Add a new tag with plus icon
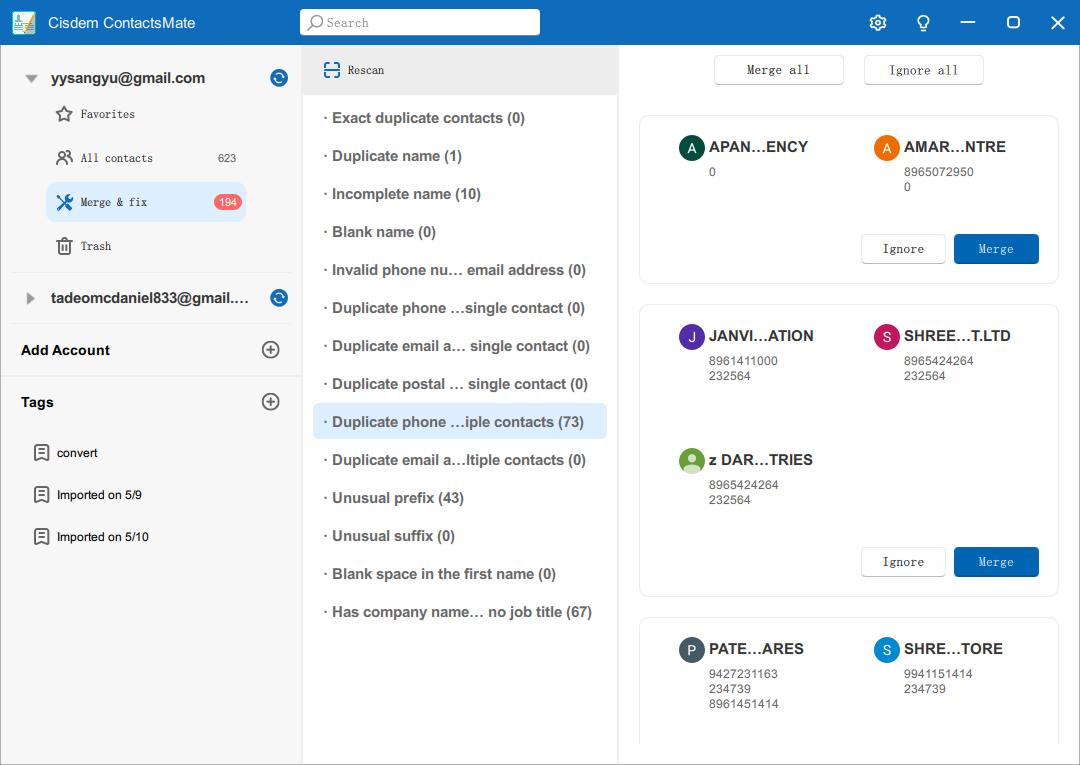This screenshot has height=765, width=1080. pyautogui.click(x=270, y=402)
